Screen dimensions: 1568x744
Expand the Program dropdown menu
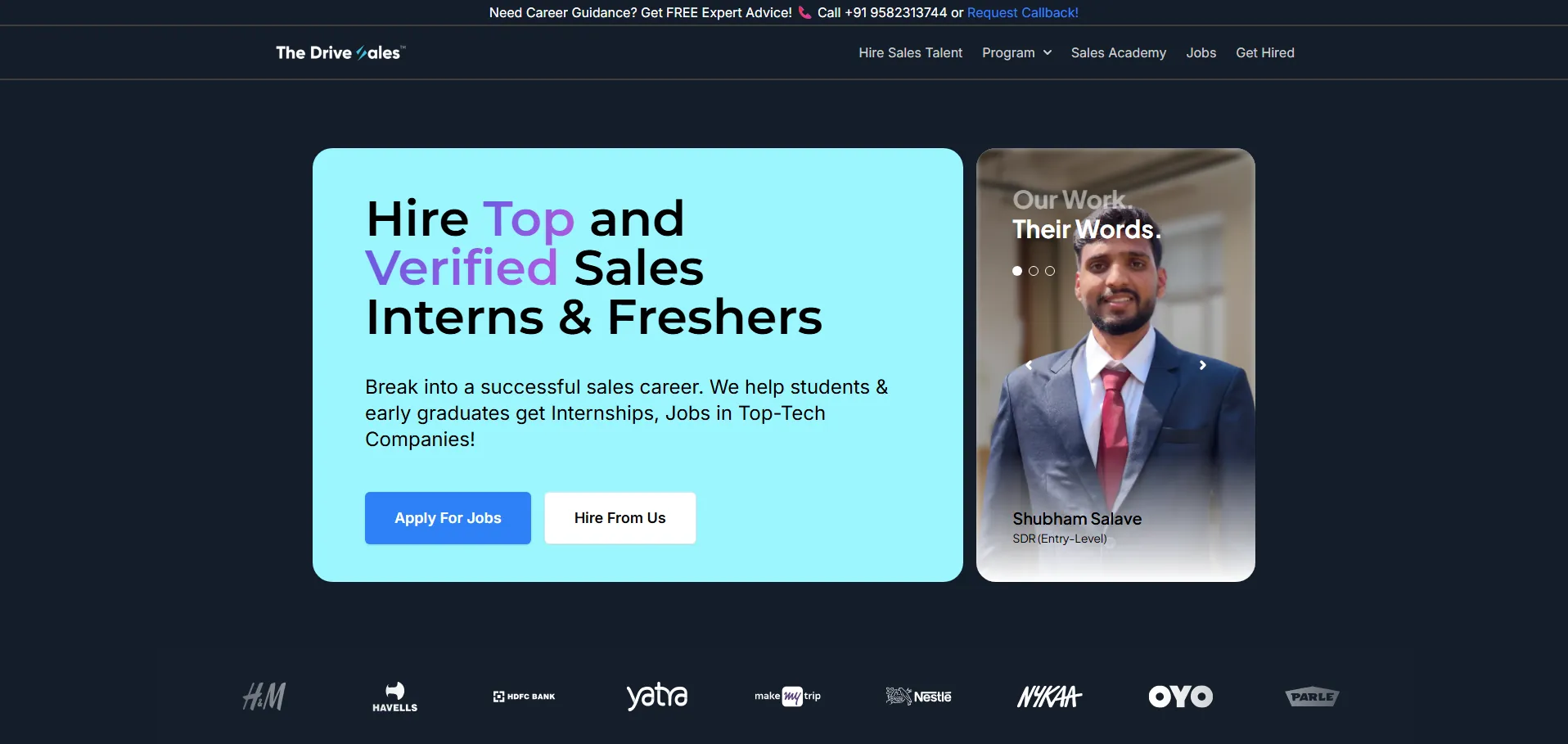point(1017,52)
